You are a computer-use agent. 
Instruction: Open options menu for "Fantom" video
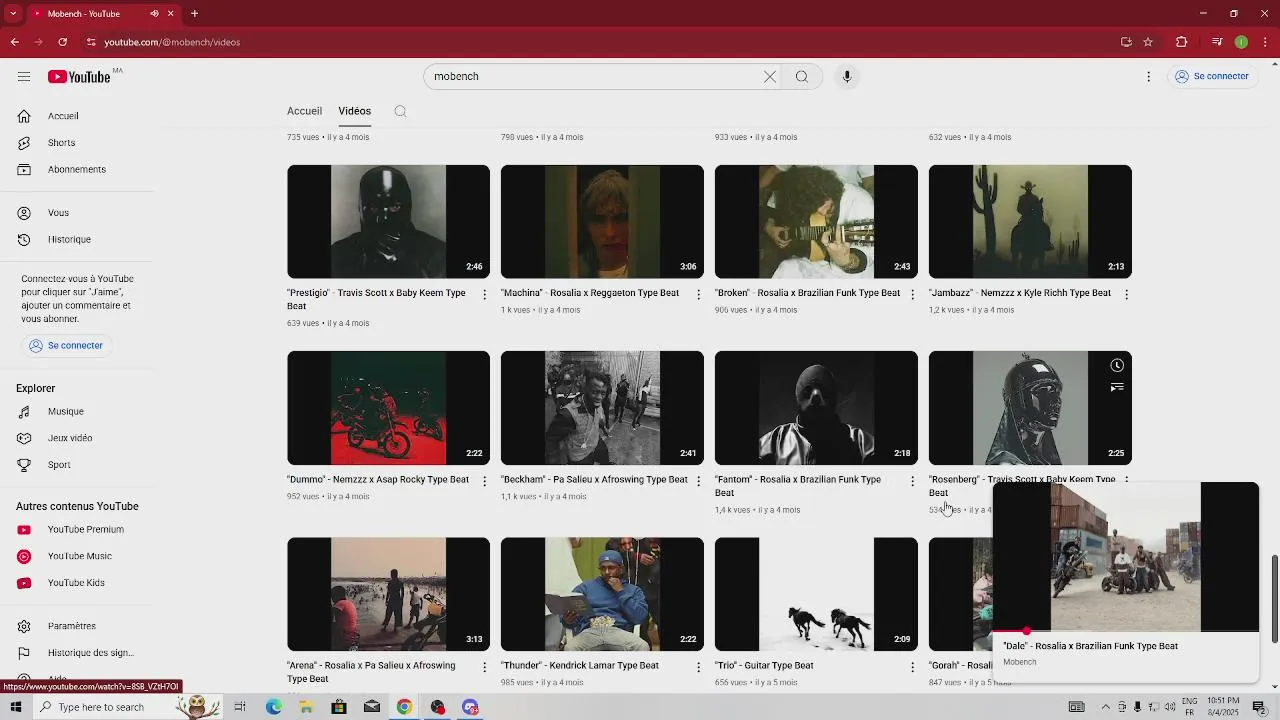pyautogui.click(x=912, y=481)
